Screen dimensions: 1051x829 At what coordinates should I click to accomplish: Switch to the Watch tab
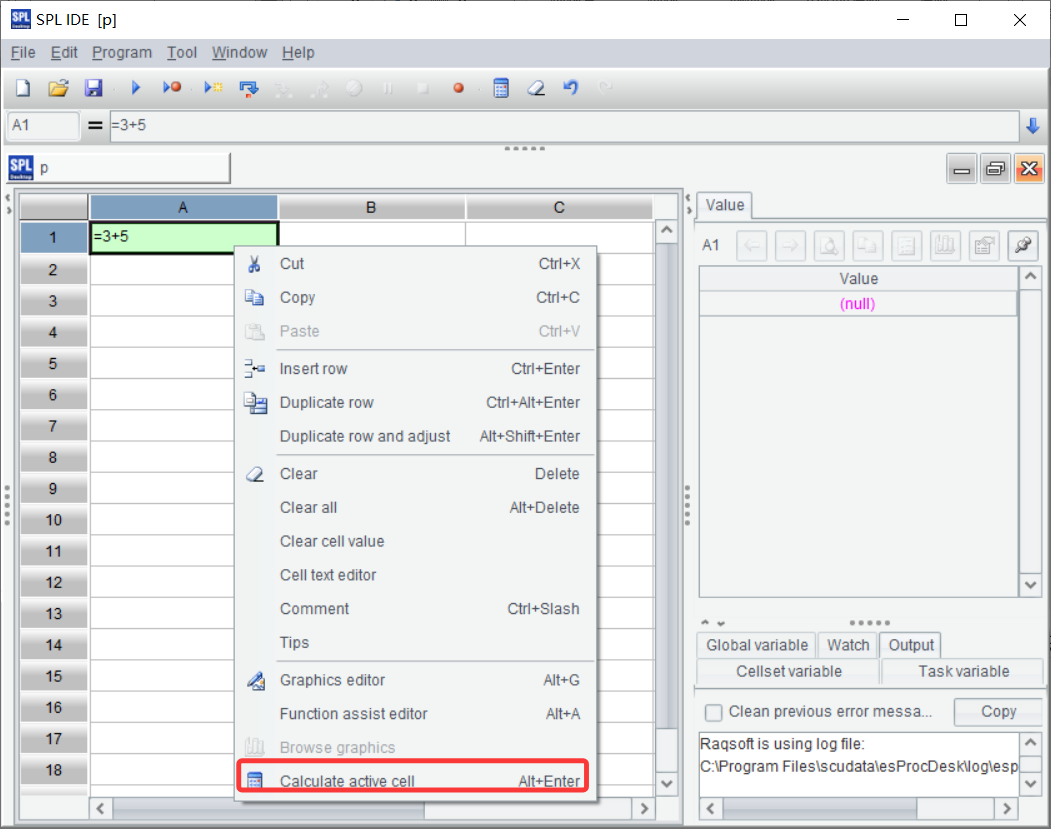(x=848, y=645)
